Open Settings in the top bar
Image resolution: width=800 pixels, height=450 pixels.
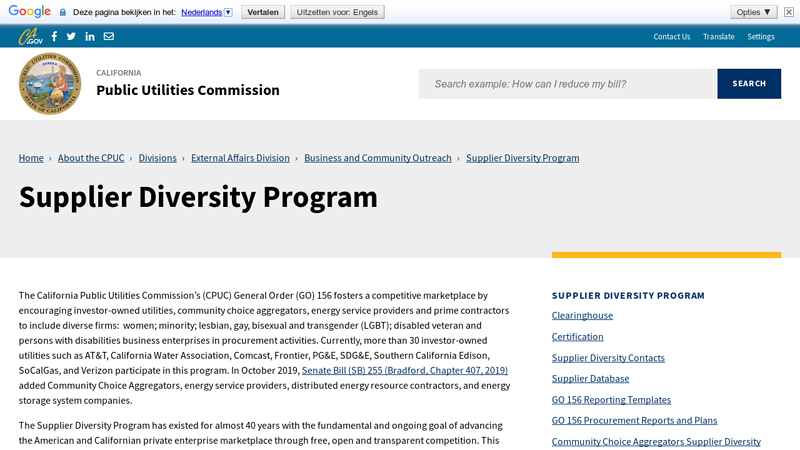[761, 37]
